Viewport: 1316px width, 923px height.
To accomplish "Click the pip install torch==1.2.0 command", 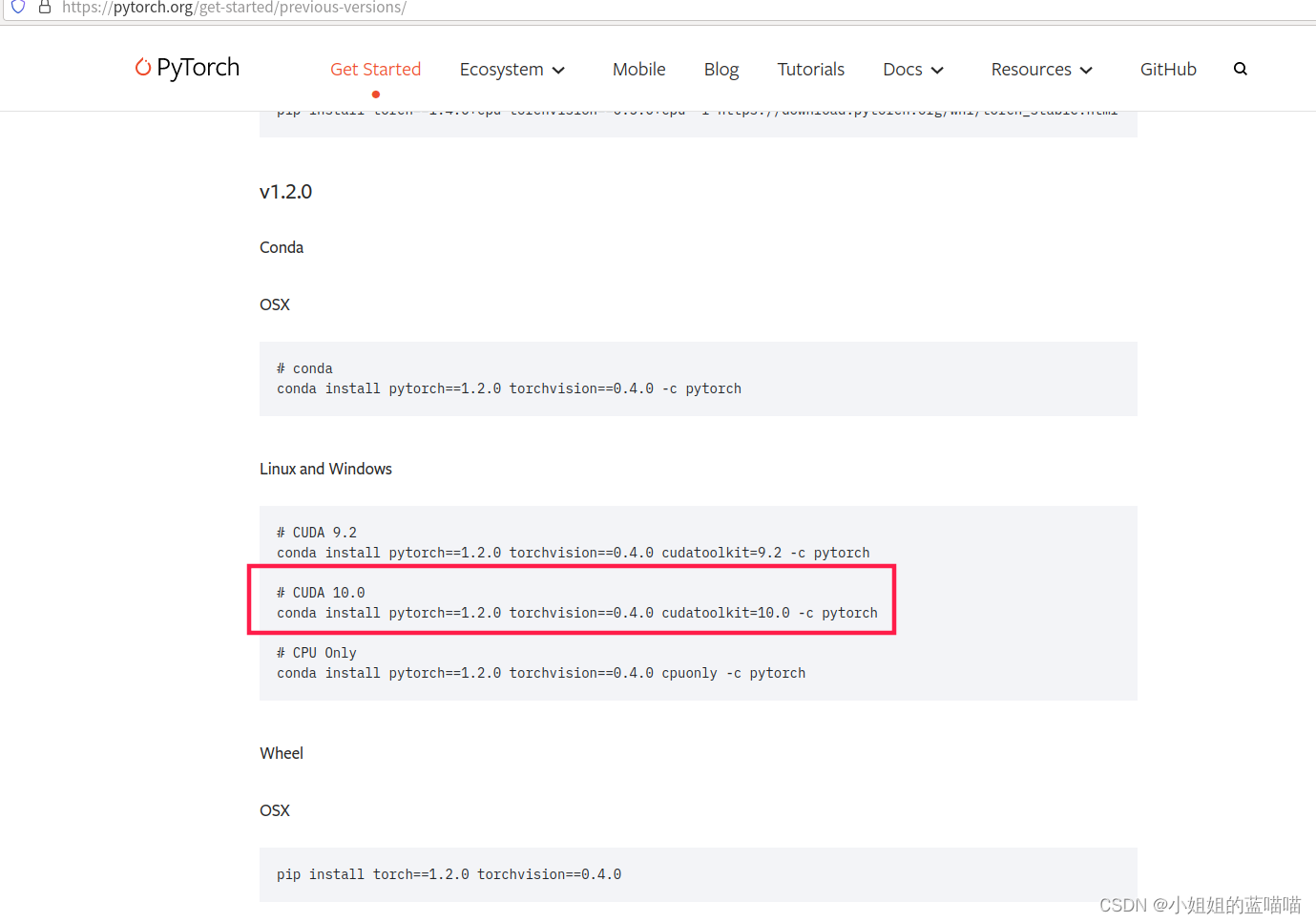I will tap(449, 874).
